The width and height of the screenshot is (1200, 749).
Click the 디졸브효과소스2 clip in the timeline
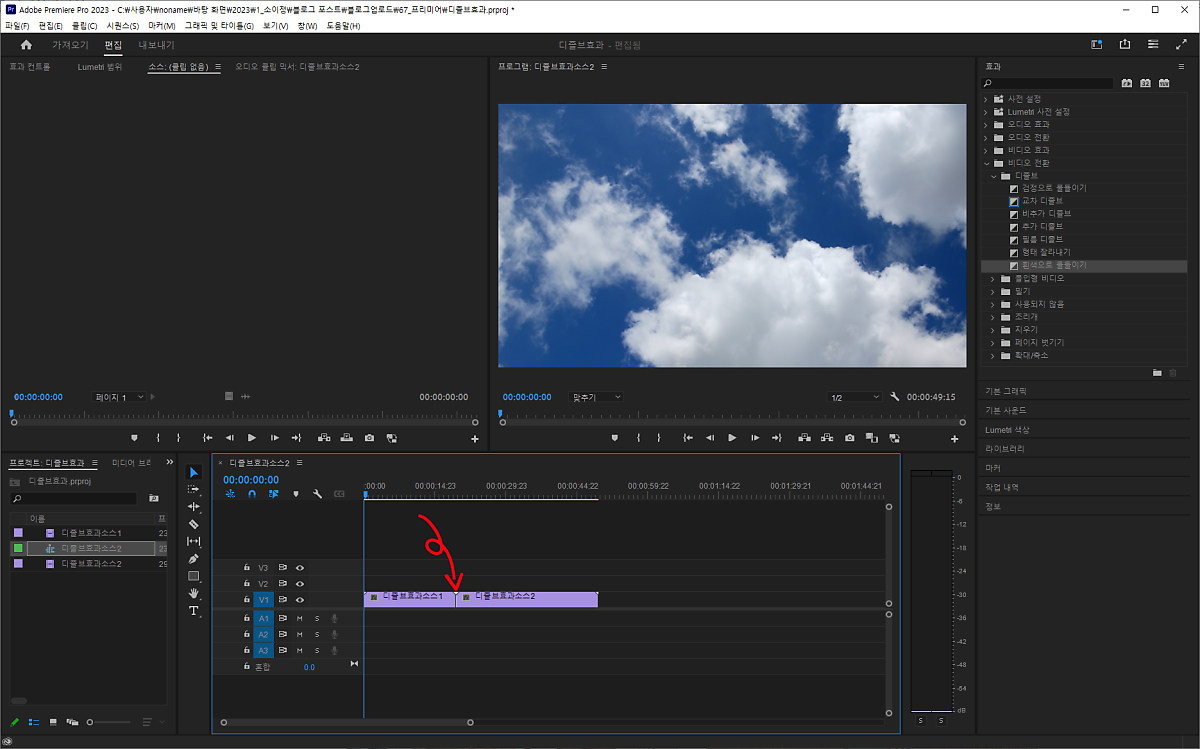tap(526, 598)
